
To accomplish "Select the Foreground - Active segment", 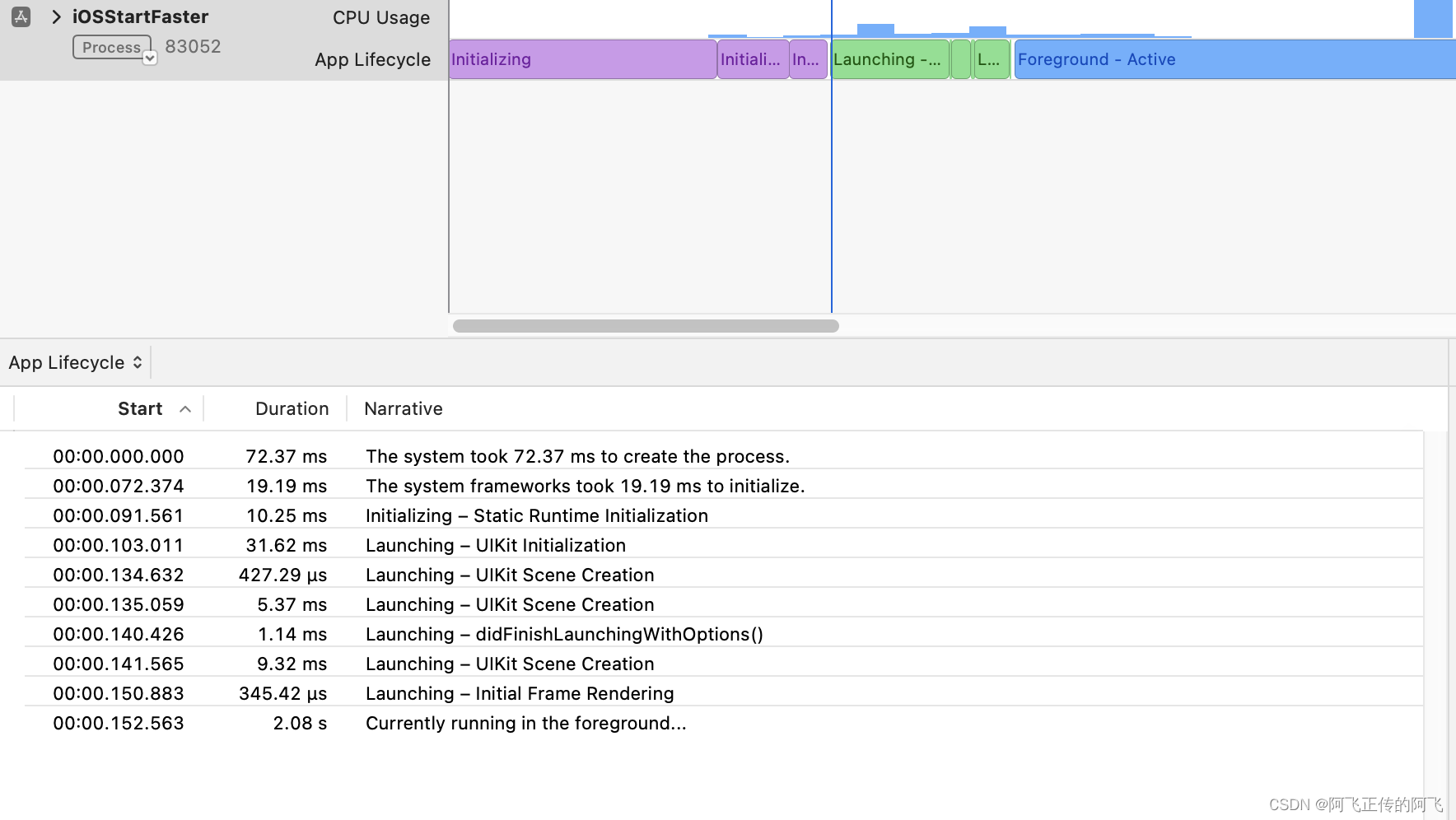I will coord(1234,59).
